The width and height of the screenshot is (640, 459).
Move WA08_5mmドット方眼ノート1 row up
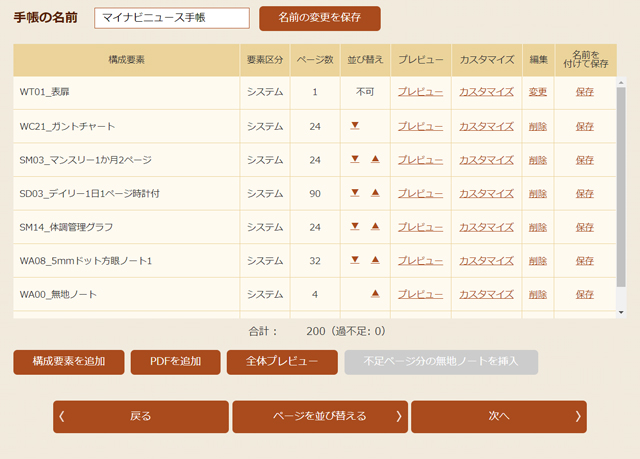375,259
